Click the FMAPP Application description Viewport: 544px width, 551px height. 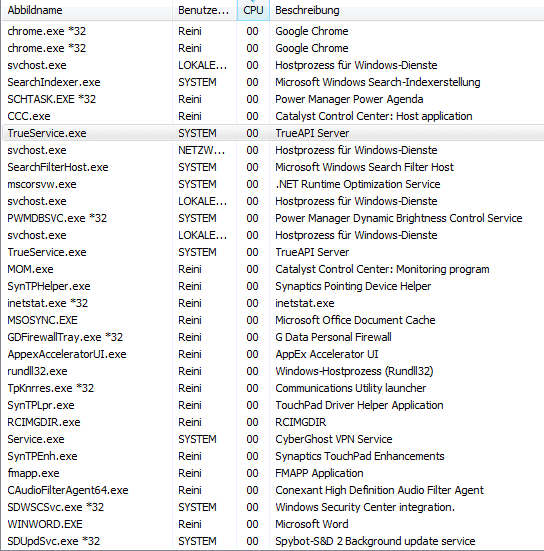319,473
